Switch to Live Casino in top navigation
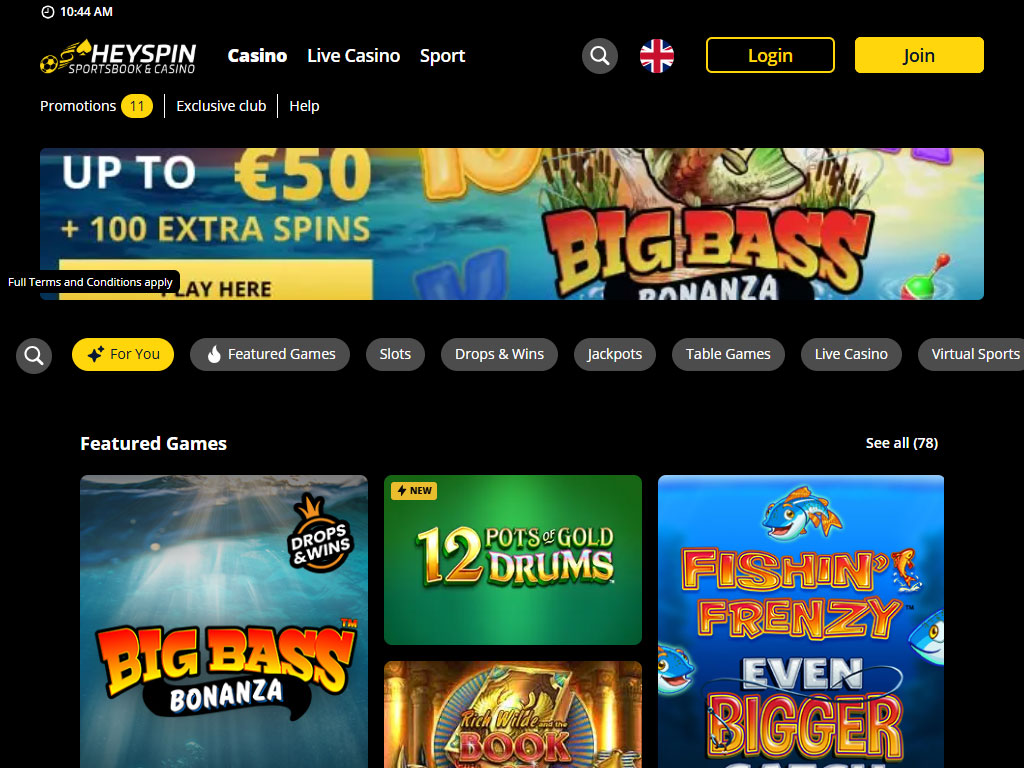The image size is (1024, 768). [x=353, y=56]
